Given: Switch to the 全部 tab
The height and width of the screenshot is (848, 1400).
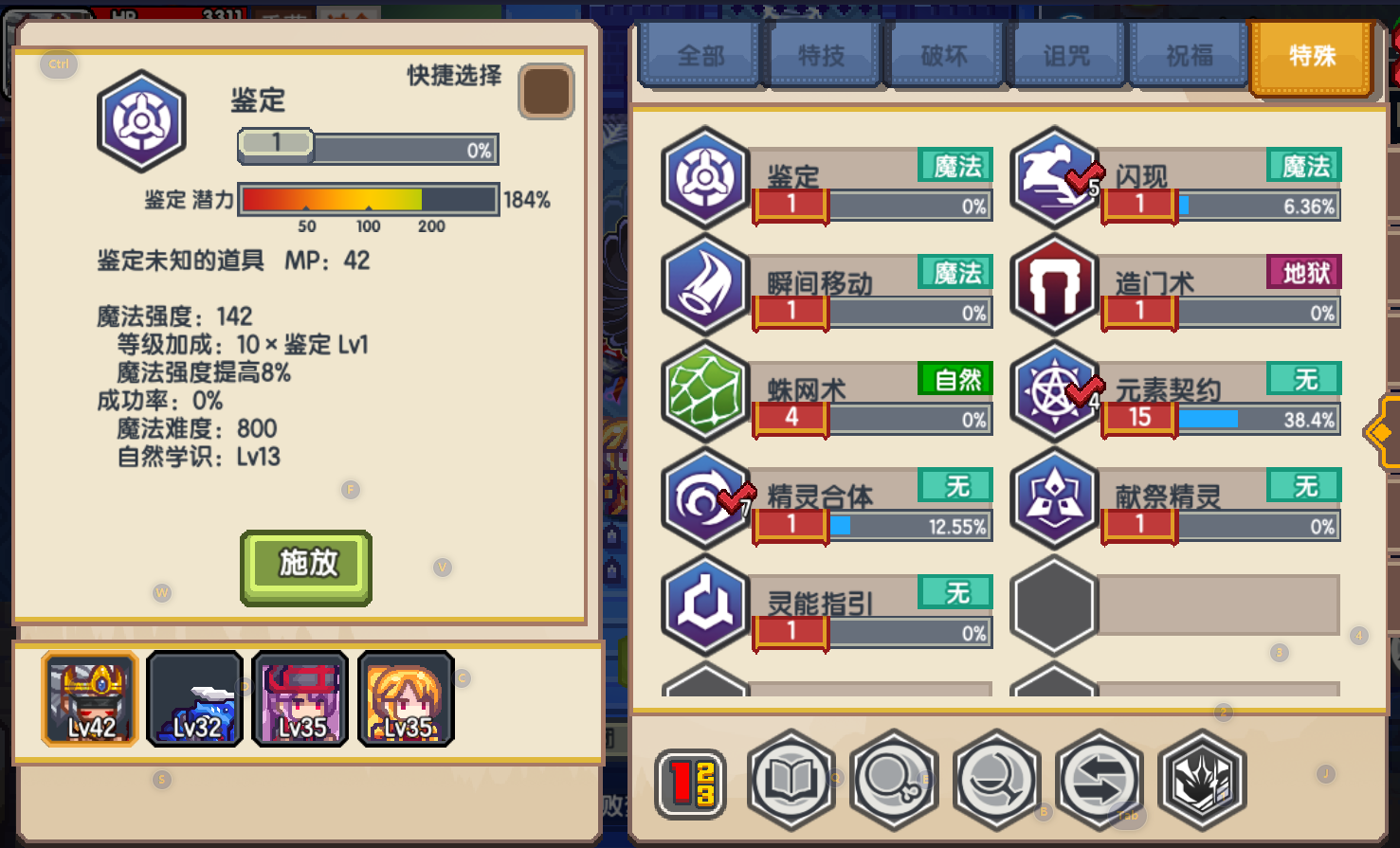Looking at the screenshot, I should click(x=700, y=56).
